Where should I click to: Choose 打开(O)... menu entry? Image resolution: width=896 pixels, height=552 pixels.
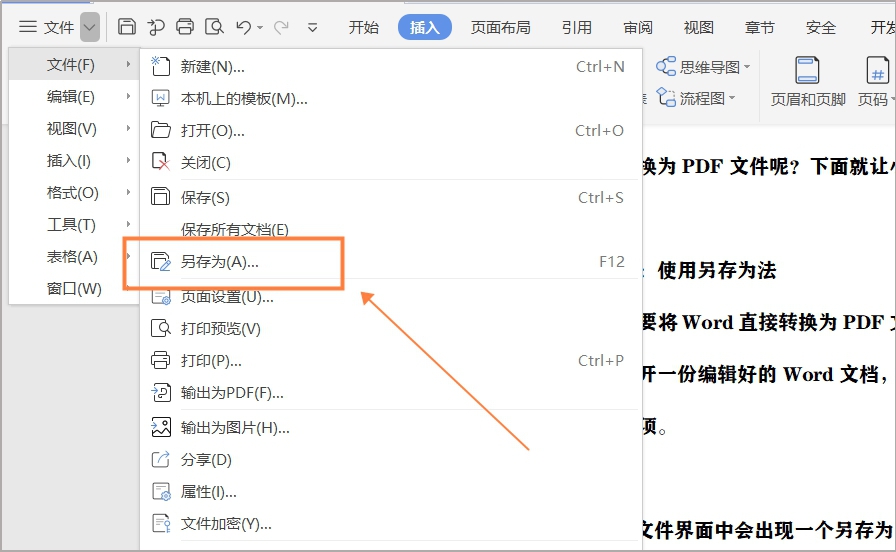click(x=390, y=131)
